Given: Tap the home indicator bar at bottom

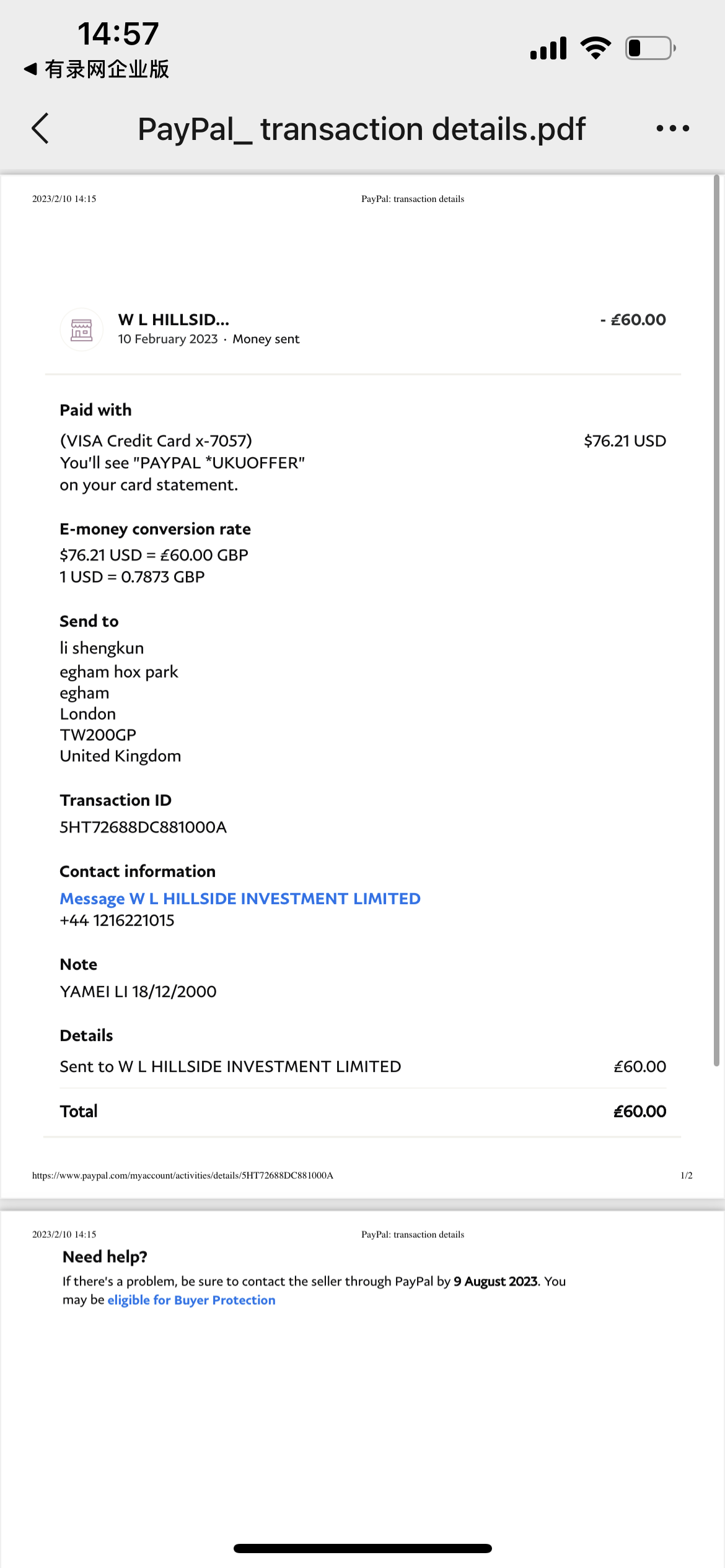Looking at the screenshot, I should [362, 1548].
